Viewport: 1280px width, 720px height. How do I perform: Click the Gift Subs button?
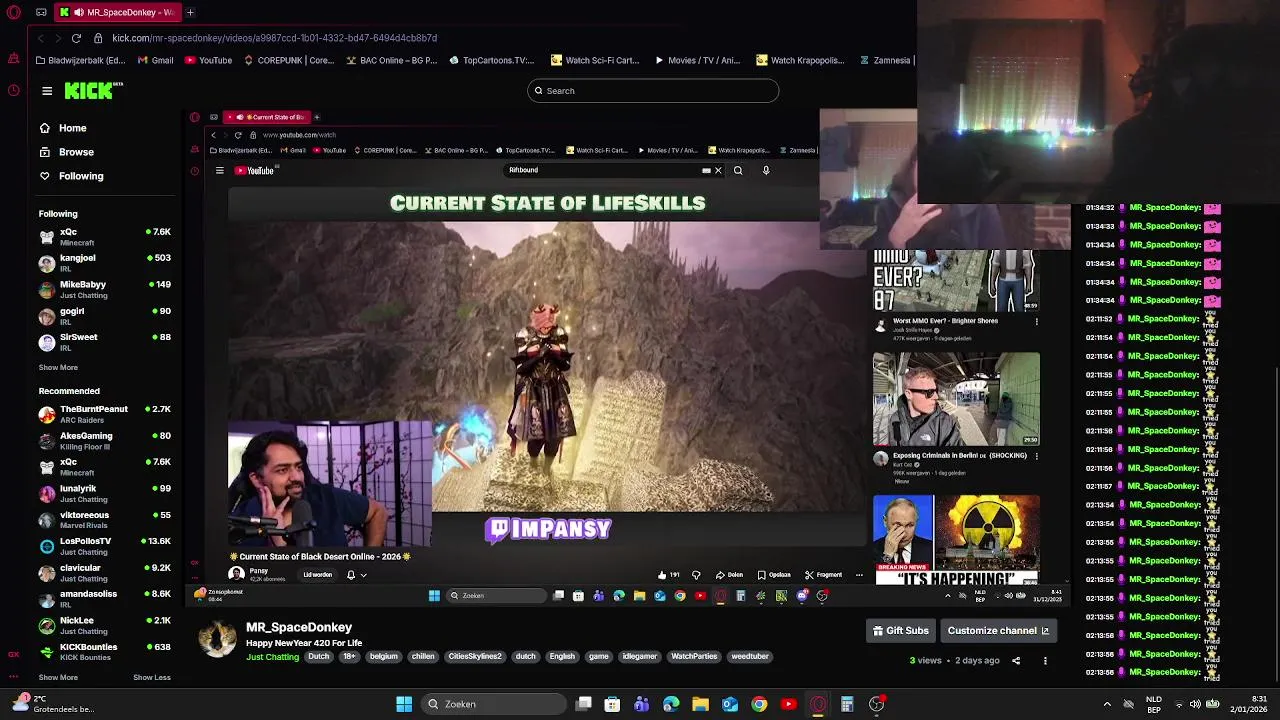901,631
